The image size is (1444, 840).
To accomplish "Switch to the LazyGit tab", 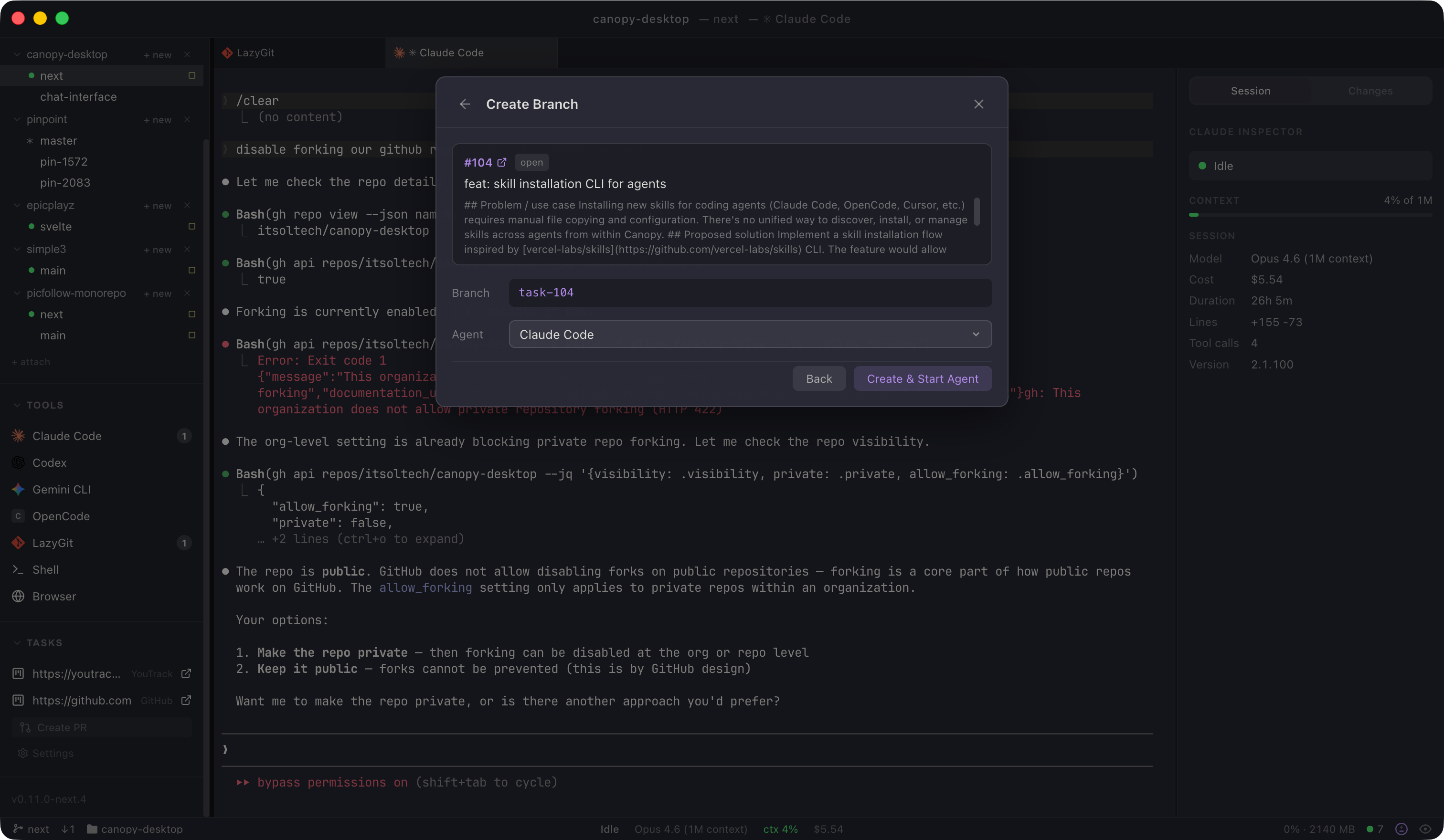I will 255,52.
